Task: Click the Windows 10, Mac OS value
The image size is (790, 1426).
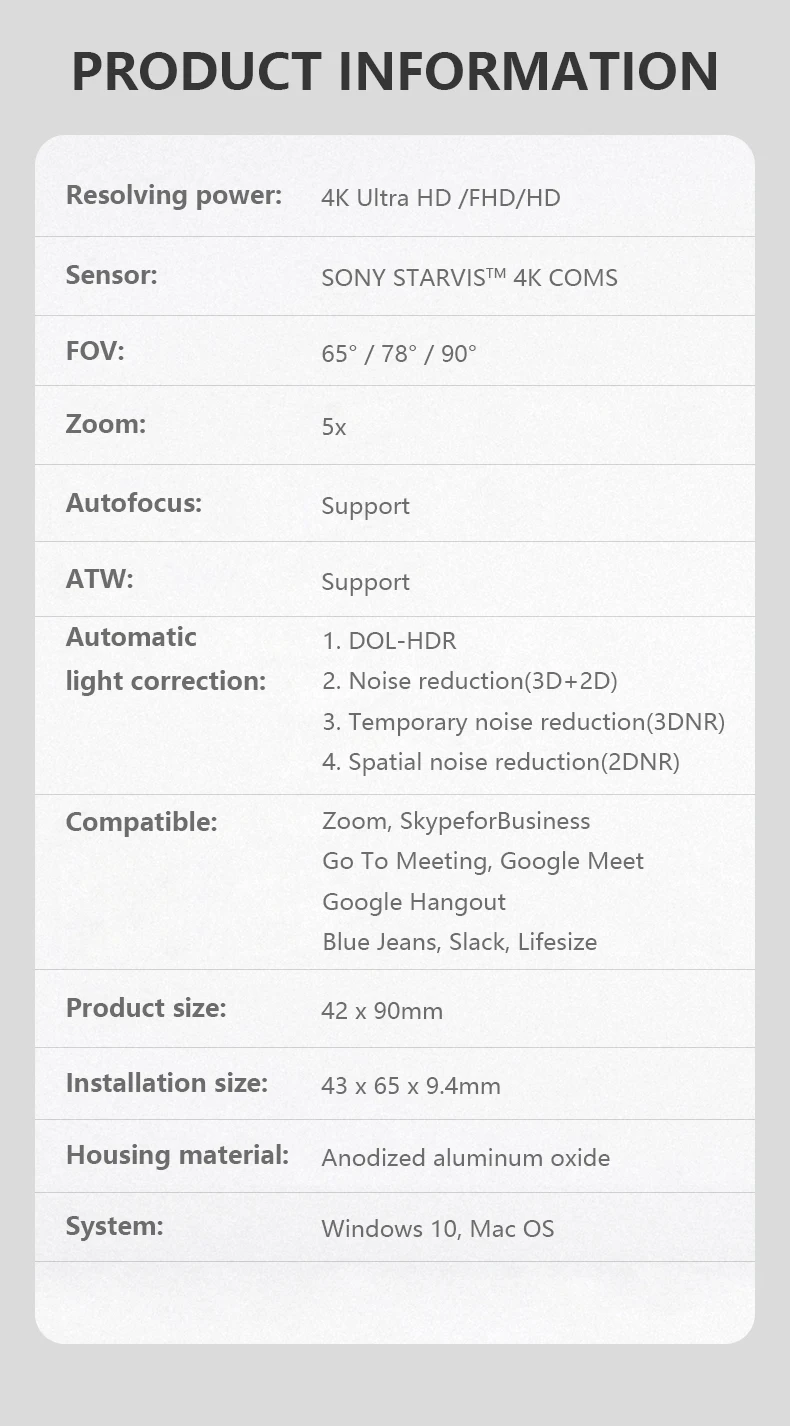Action: click(437, 1229)
